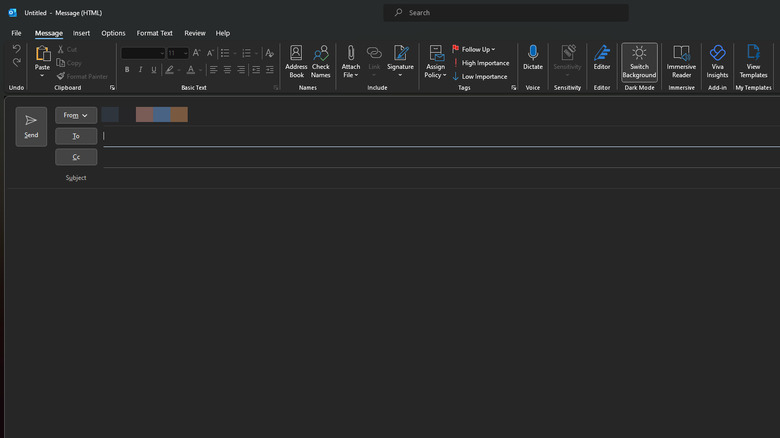Screen dimensions: 780x438
Task: Click the To recipients button
Action: click(x=76, y=136)
